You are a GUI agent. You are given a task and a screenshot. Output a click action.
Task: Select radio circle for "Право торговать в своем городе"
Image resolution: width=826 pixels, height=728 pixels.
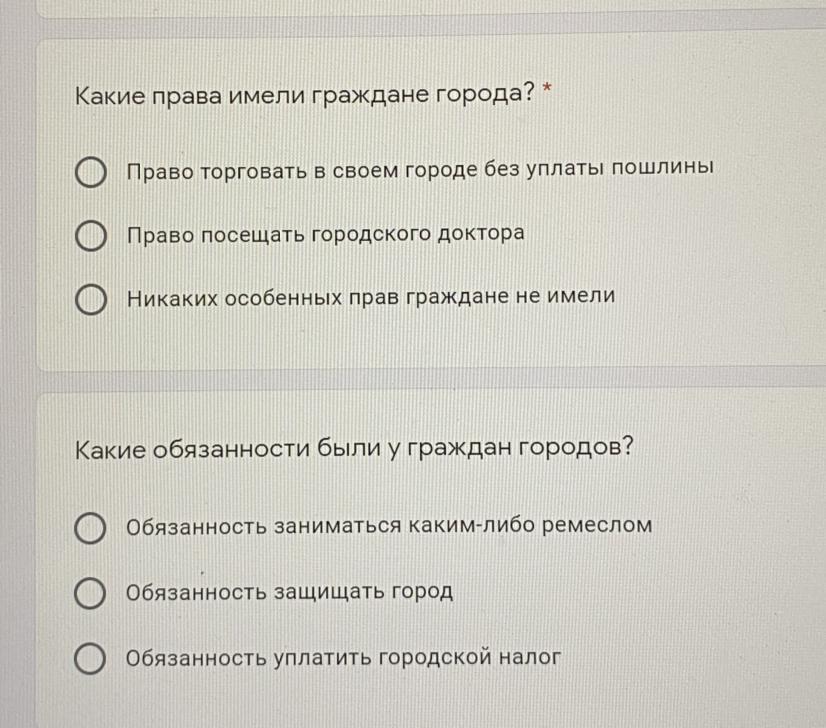pos(91,172)
